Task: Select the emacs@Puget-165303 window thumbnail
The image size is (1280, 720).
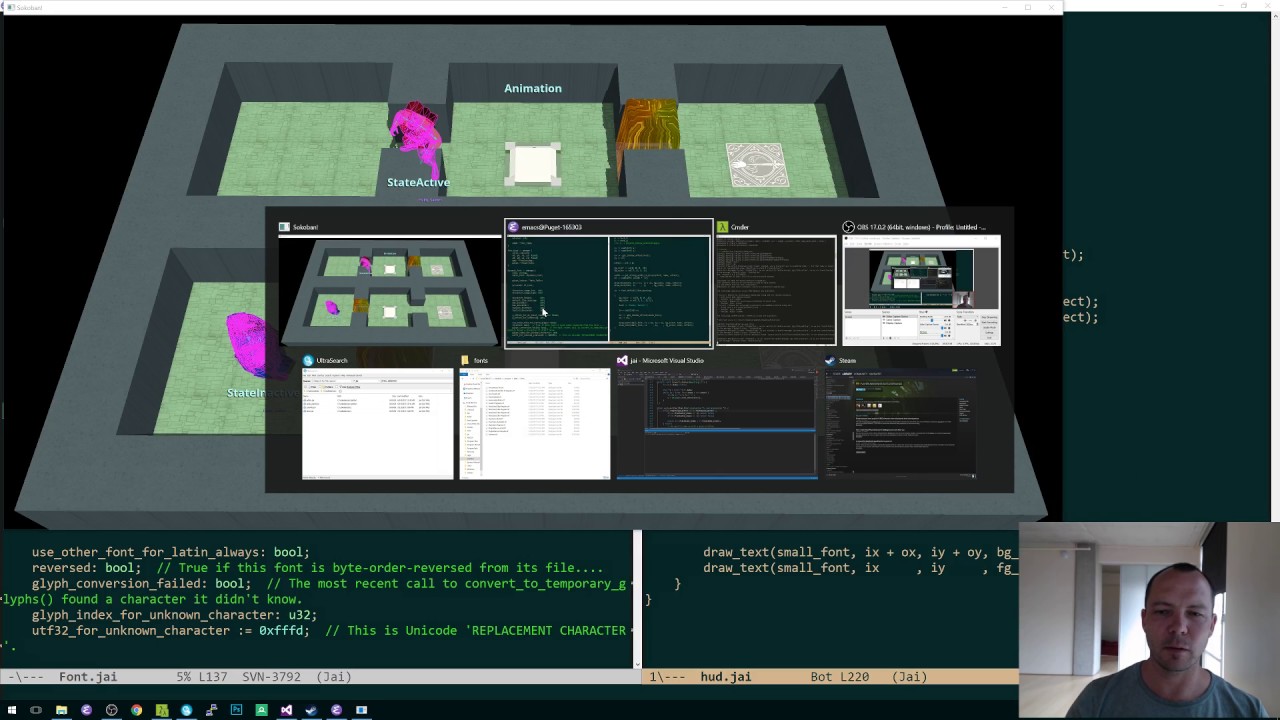Action: coord(609,283)
